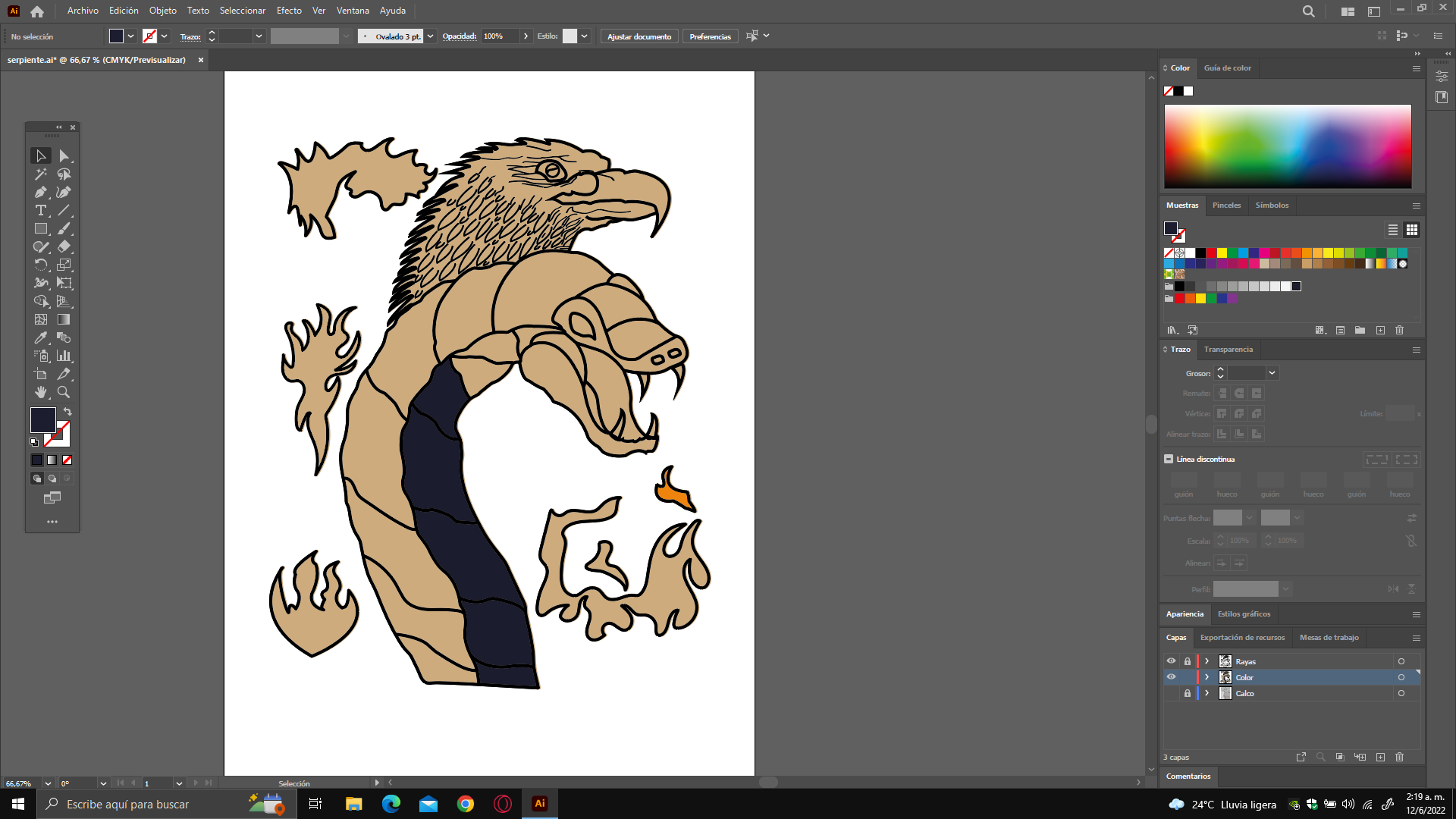Switch to the Guía de color tab
The width and height of the screenshot is (1456, 819).
point(1228,68)
